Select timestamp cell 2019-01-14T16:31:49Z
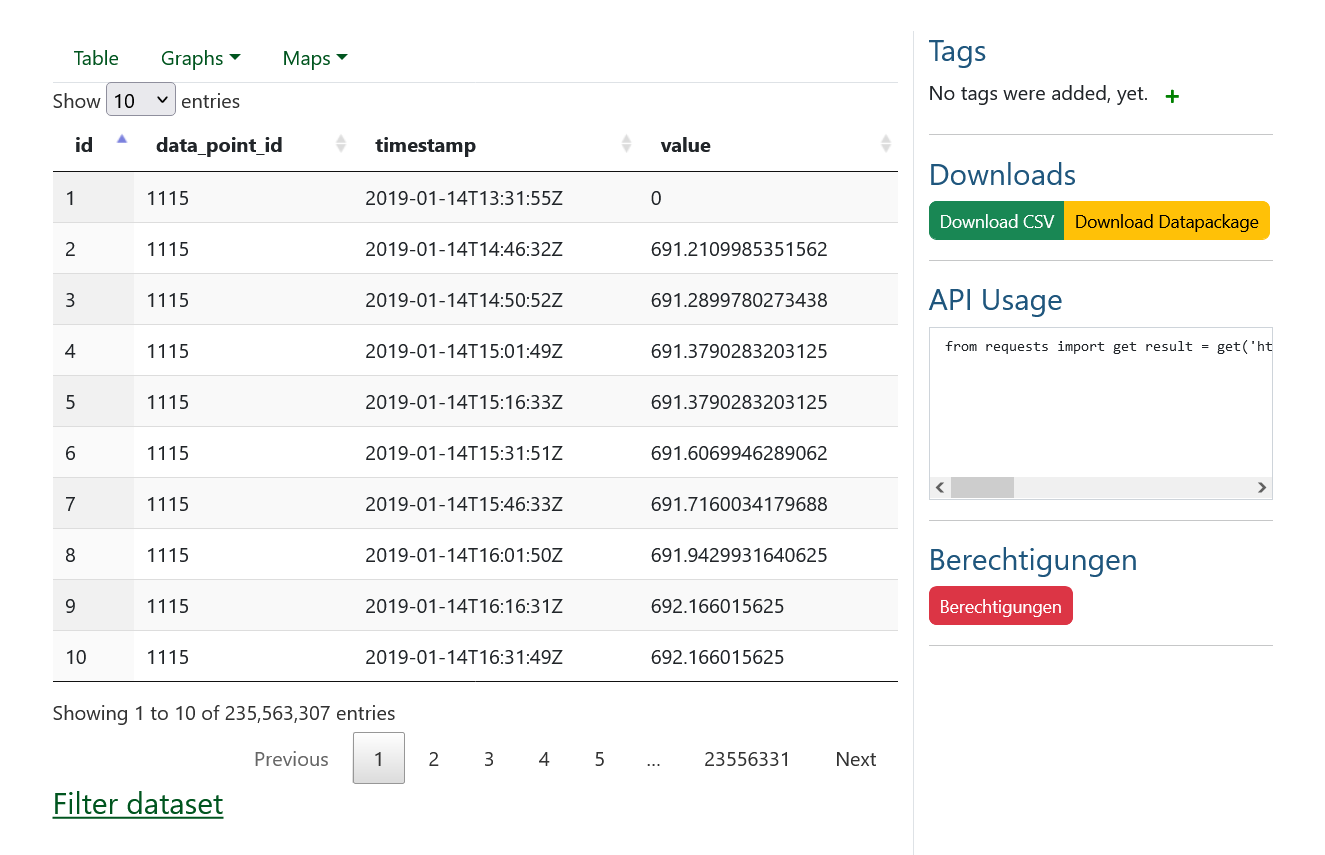 coord(464,657)
